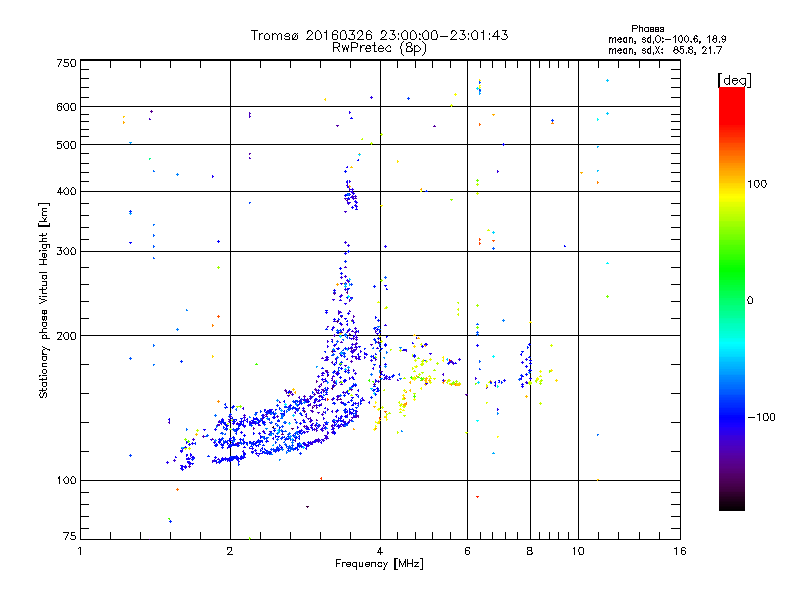Click the plot title 'Tromsø 20160326 23:00:00-23:01:43'

(379, 35)
